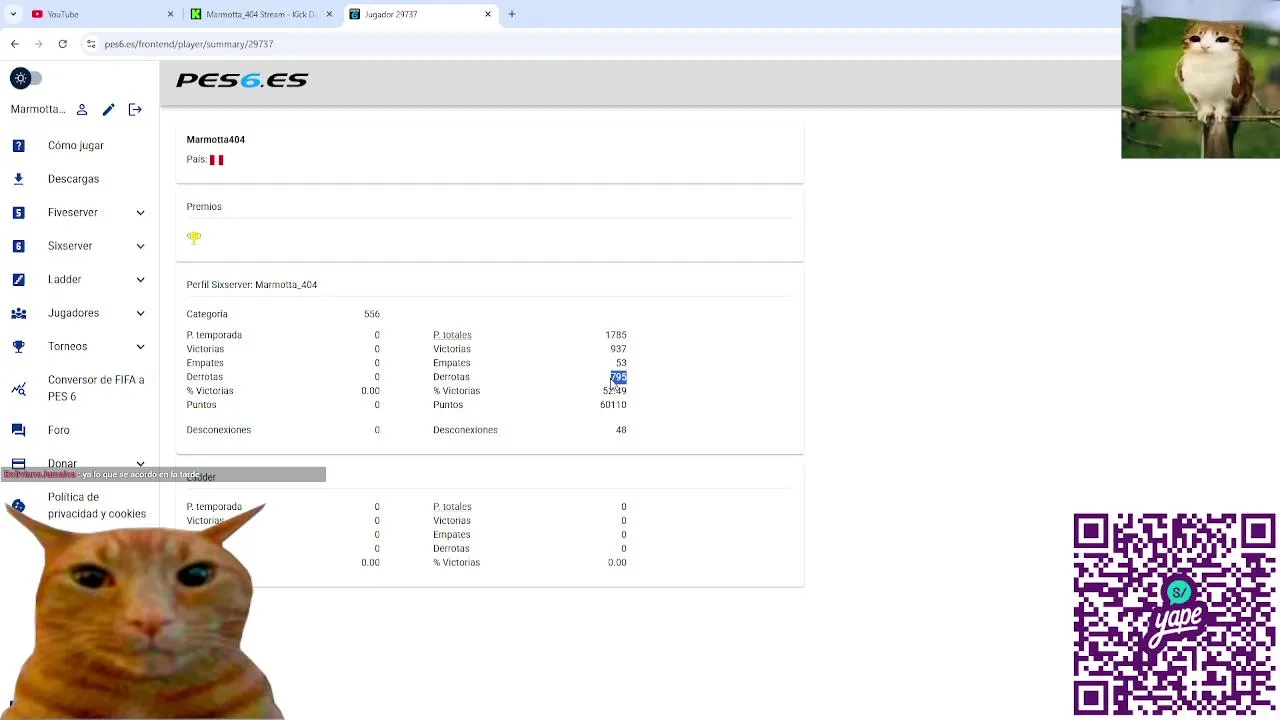Image resolution: width=1280 pixels, height=720 pixels.
Task: Click the Fiveserver number 5 icon
Action: [x=18, y=212]
